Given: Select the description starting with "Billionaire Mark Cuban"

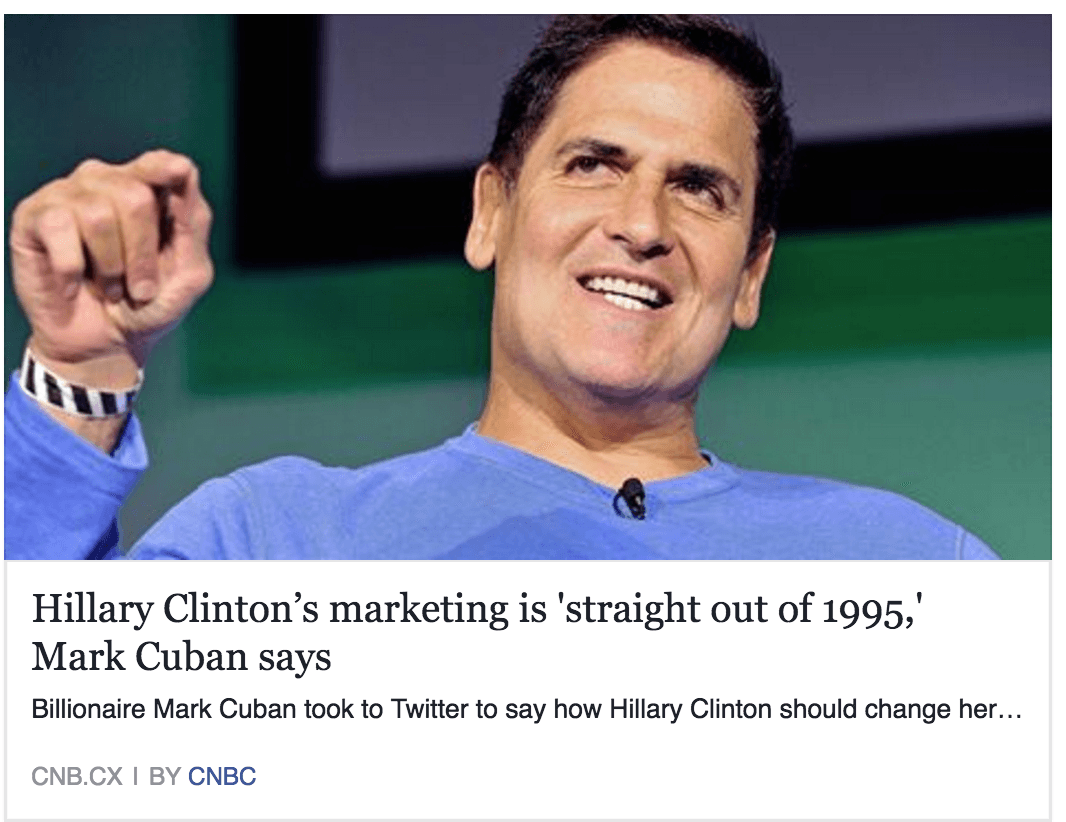Looking at the screenshot, I should tap(526, 711).
